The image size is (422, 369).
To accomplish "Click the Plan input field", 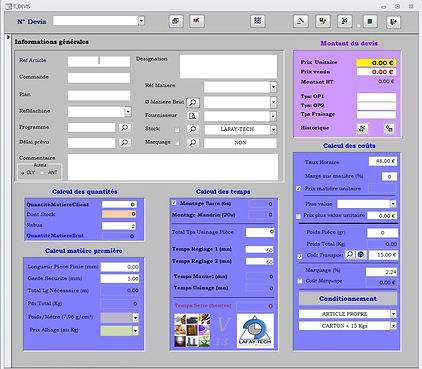I will [x=99, y=95].
